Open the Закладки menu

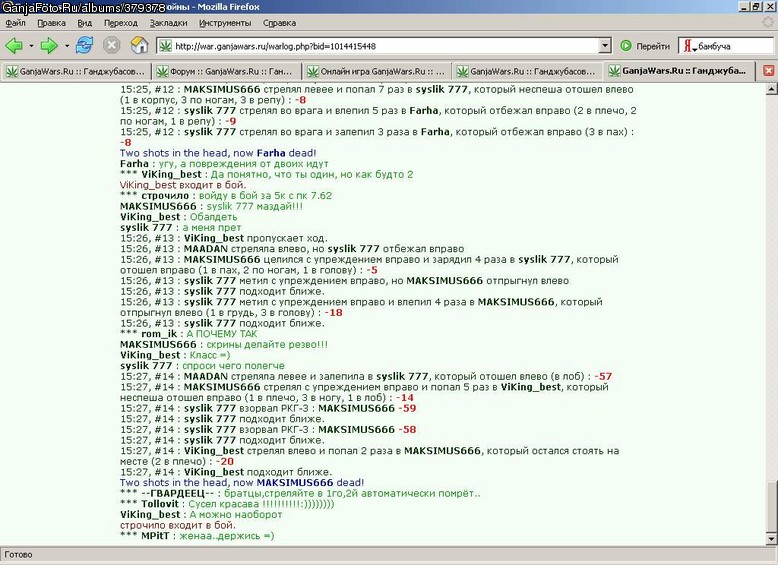click(169, 23)
